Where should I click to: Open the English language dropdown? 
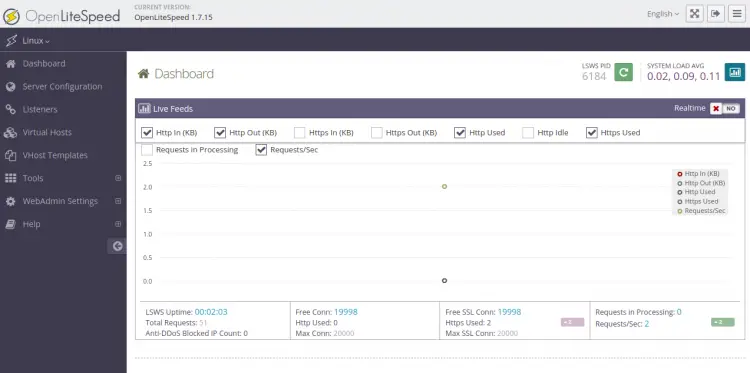click(x=663, y=14)
